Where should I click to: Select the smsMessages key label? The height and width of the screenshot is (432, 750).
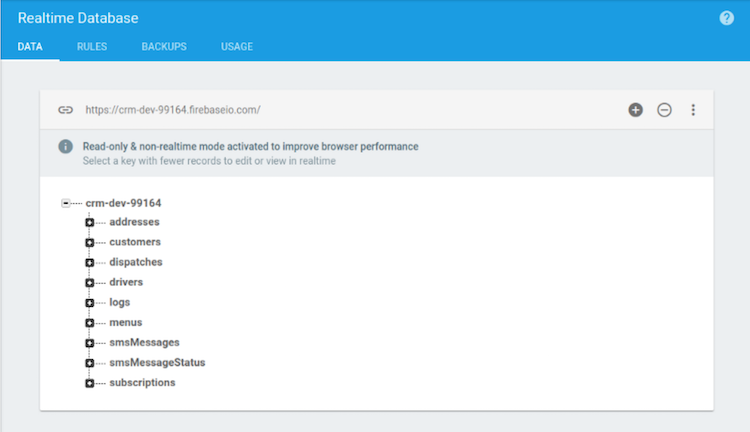pyautogui.click(x=144, y=343)
